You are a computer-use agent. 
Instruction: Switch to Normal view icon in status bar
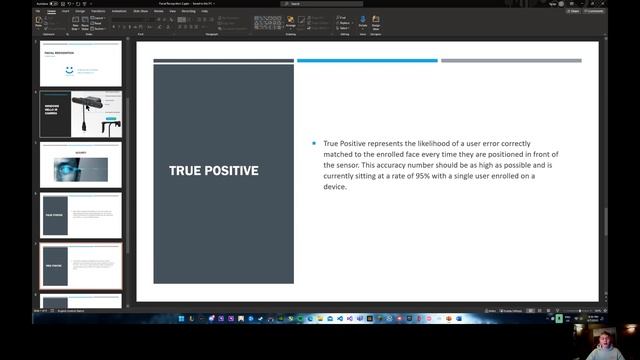530,311
